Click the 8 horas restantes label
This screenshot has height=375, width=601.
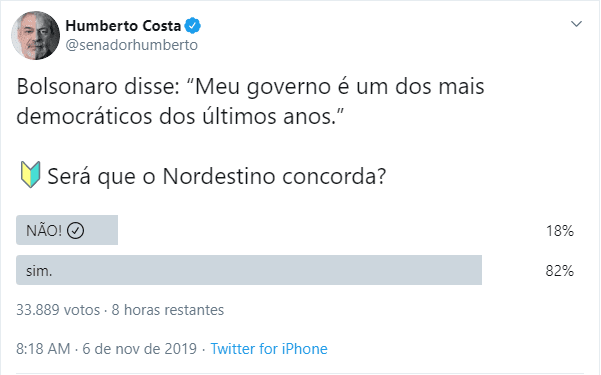(167, 310)
